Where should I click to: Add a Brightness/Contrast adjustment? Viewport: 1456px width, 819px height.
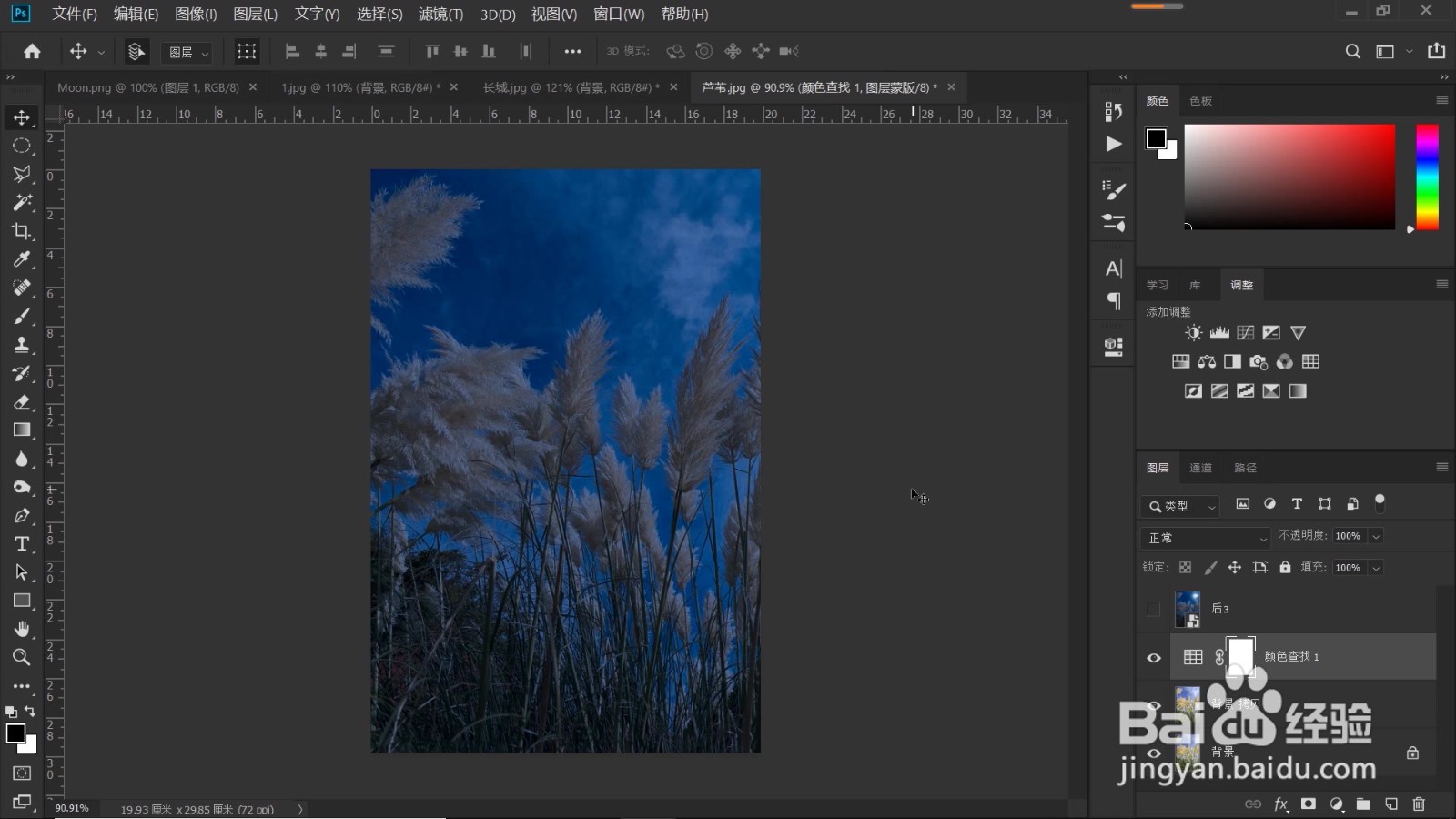pyautogui.click(x=1193, y=333)
